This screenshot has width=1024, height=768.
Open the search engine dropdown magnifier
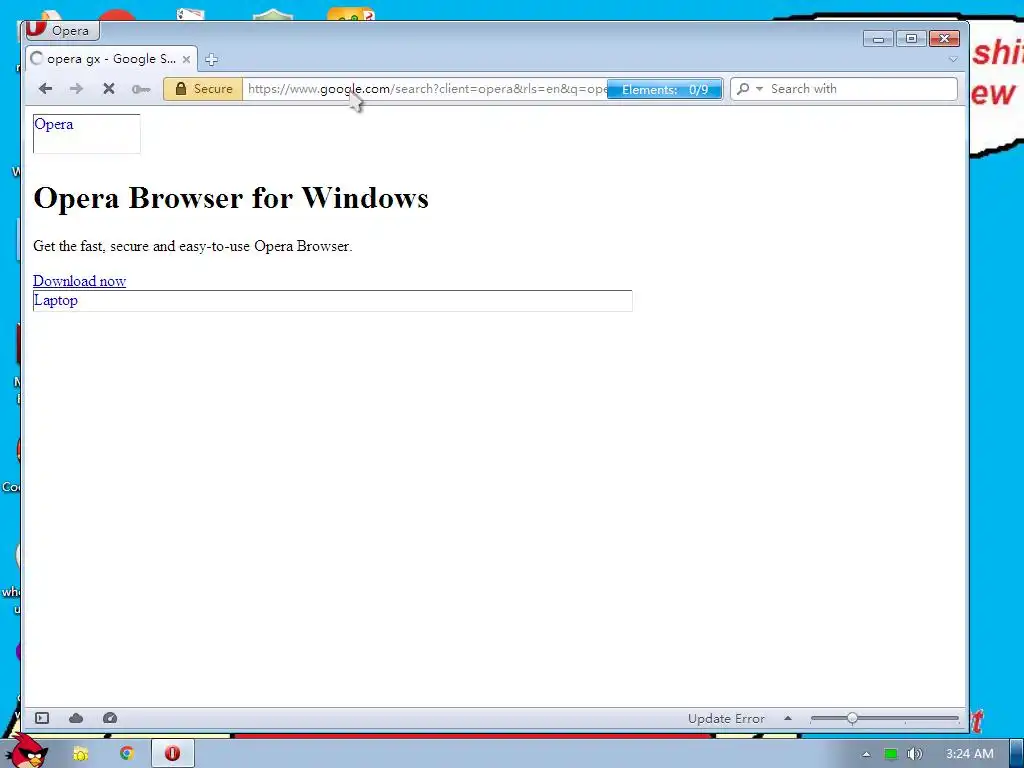click(748, 89)
